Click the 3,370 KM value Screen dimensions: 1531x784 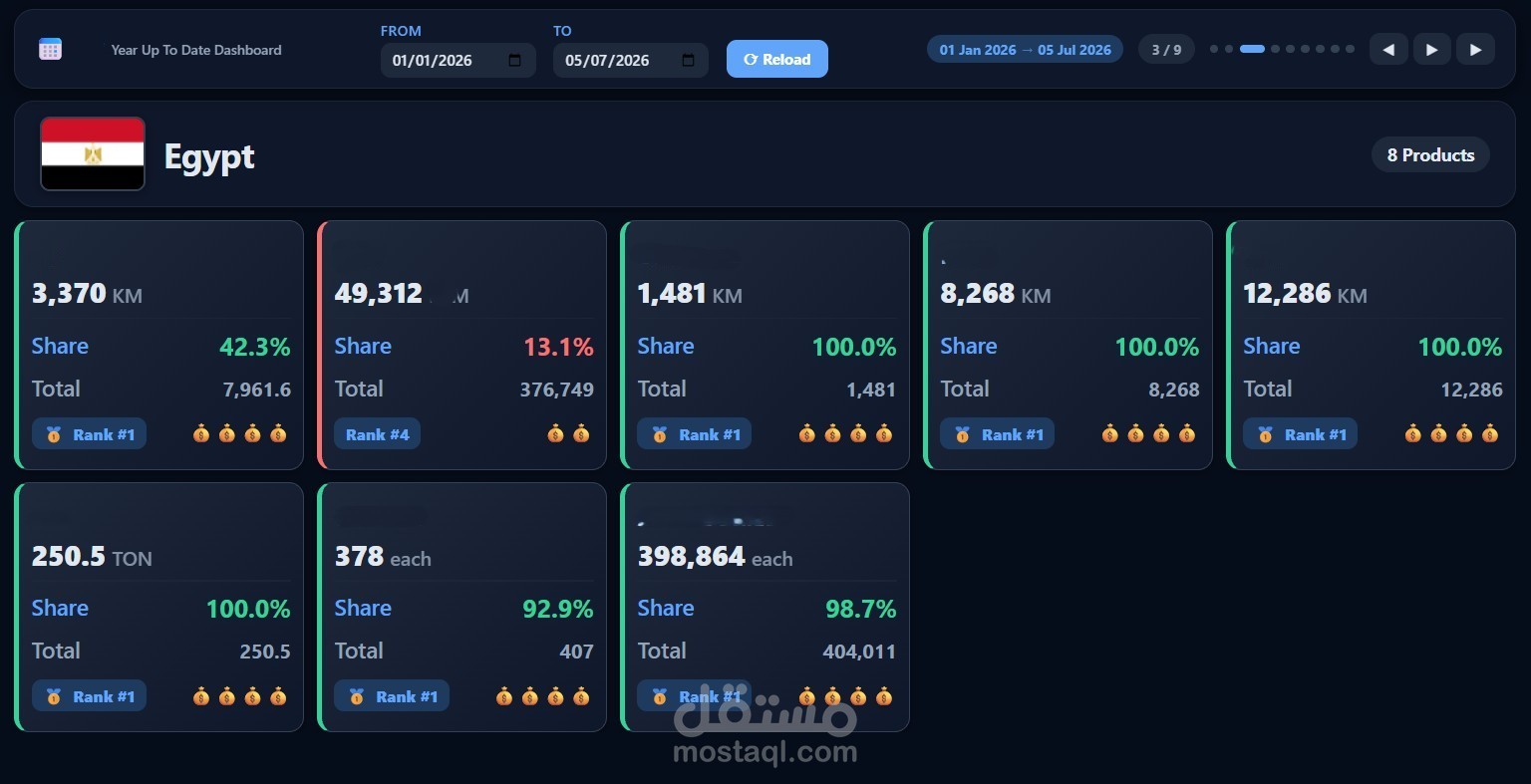pos(87,294)
